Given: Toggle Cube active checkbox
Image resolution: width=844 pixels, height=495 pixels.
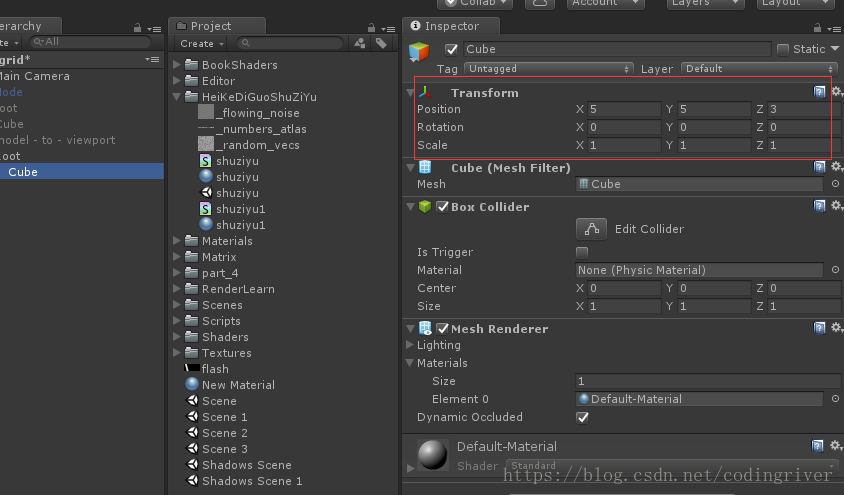Looking at the screenshot, I should point(451,50).
